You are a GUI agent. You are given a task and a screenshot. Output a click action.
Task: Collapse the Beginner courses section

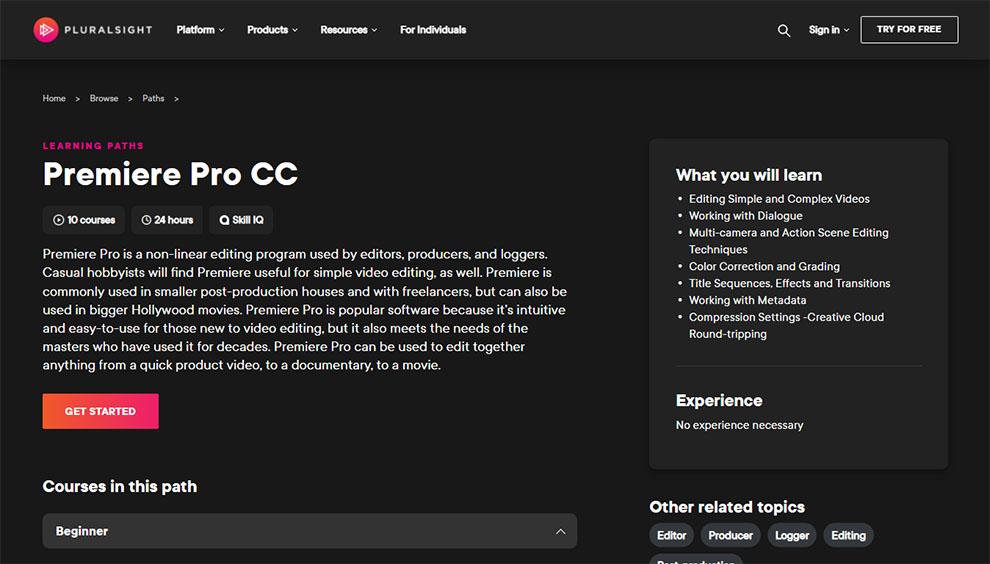[x=560, y=531]
